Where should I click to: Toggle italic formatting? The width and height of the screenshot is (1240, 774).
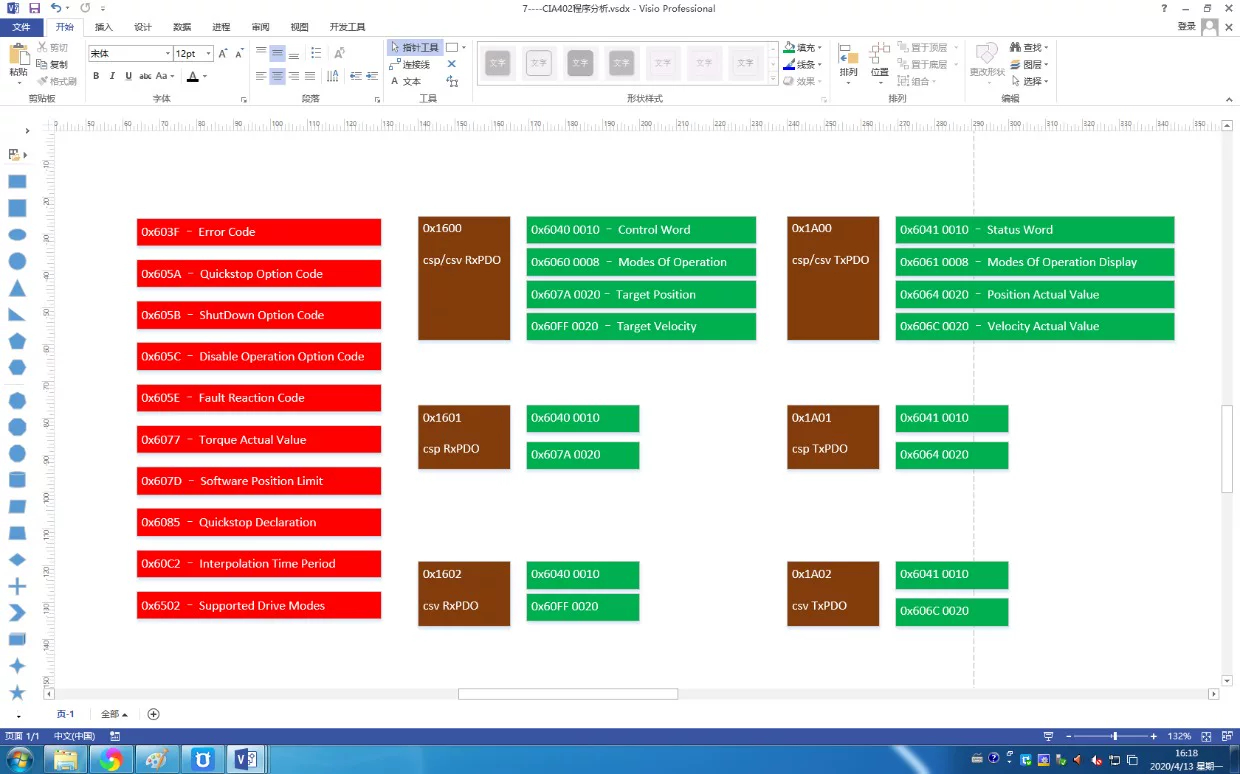(112, 76)
